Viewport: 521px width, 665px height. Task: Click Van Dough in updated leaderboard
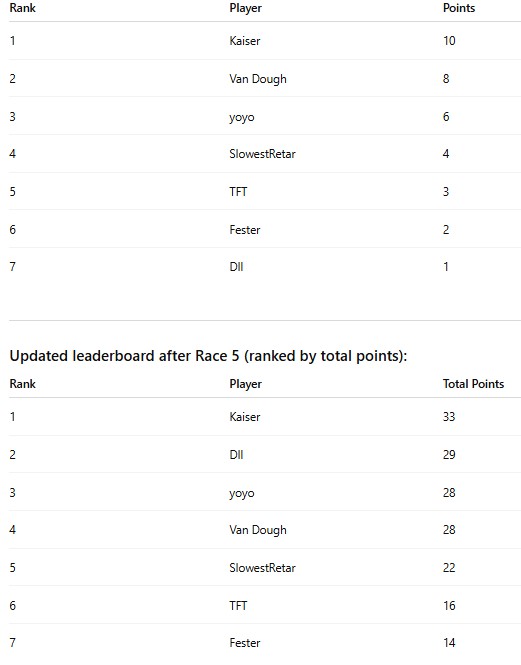[258, 530]
